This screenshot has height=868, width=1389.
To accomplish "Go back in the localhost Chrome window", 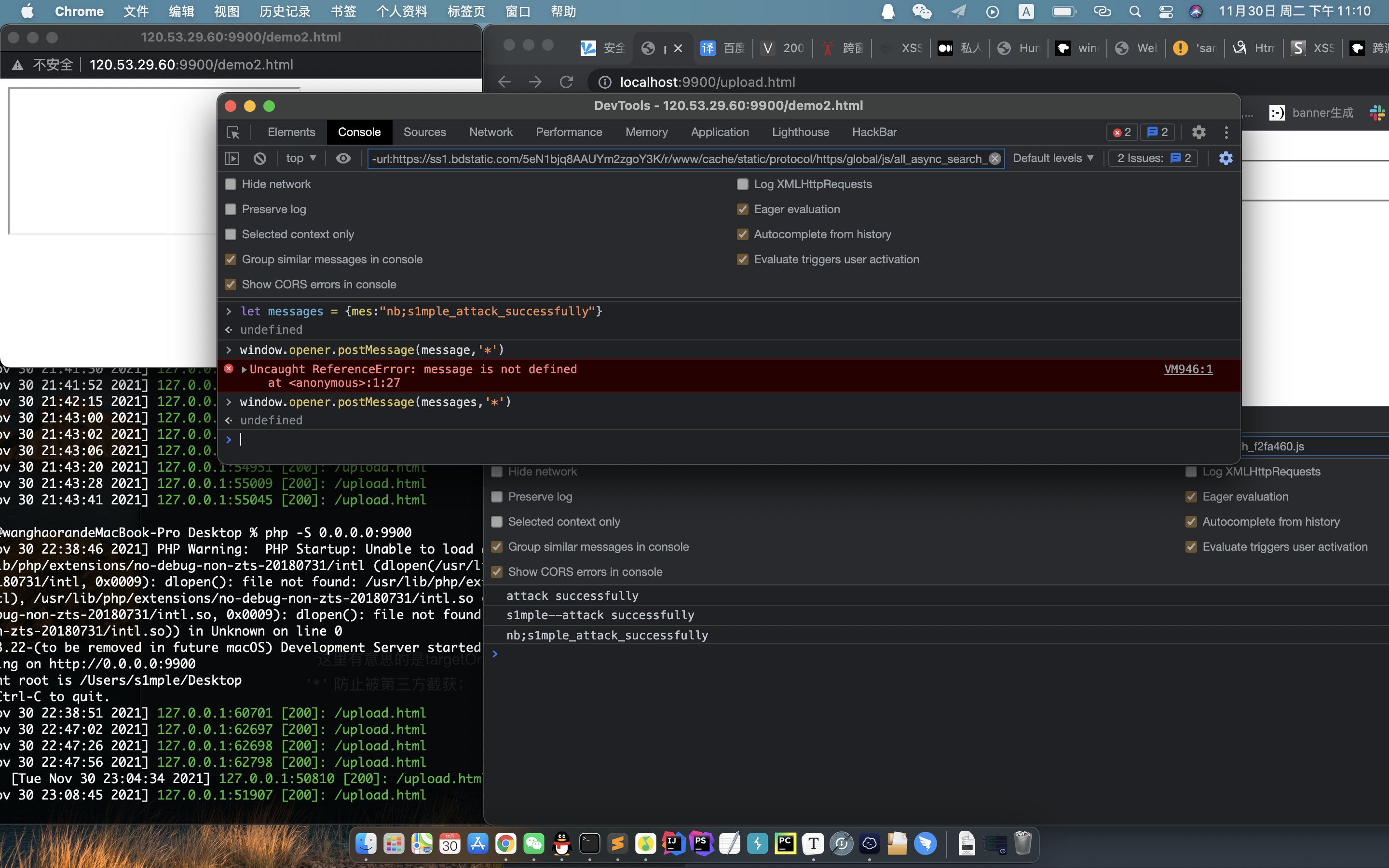I will [x=504, y=82].
